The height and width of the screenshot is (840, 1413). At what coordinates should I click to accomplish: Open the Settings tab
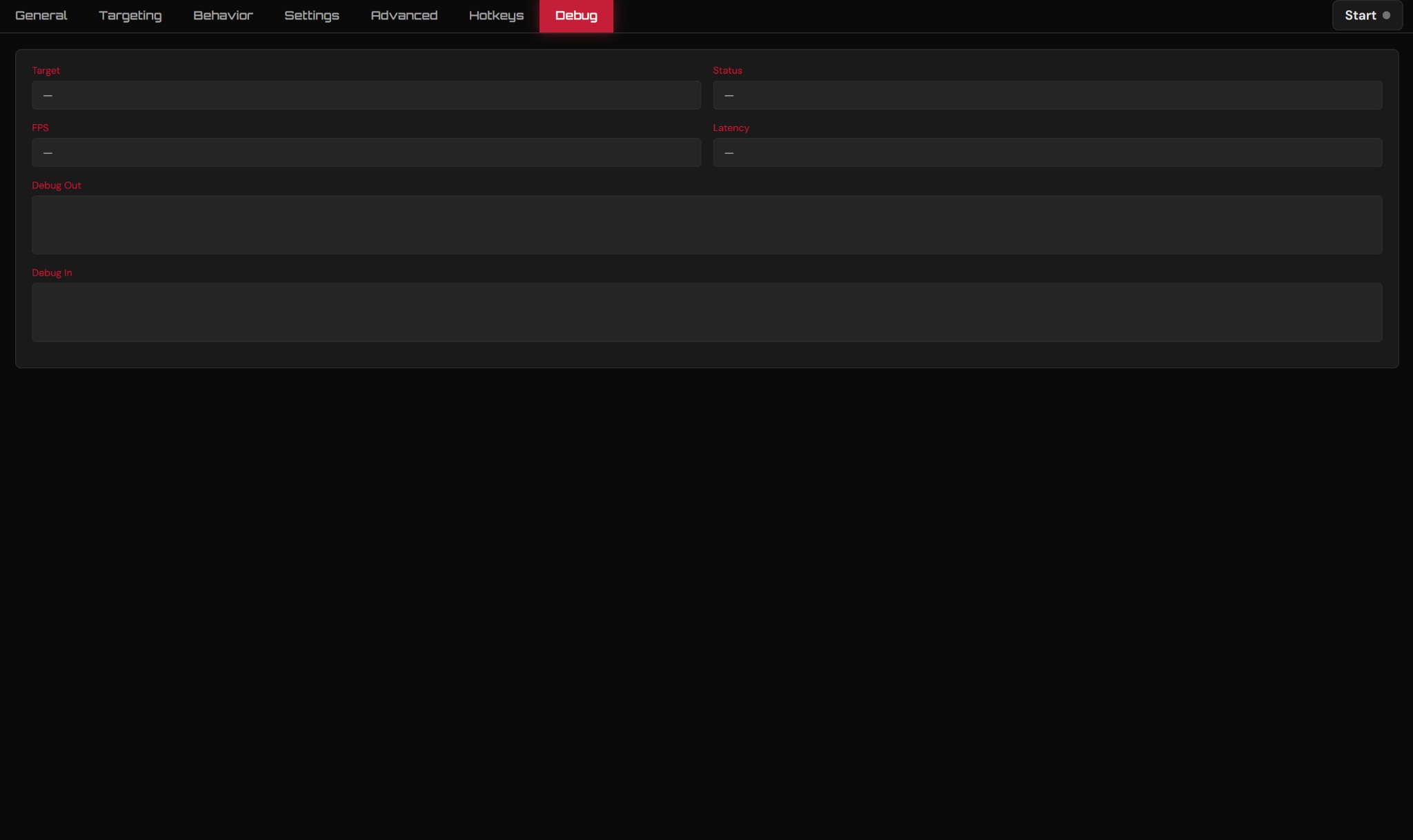pyautogui.click(x=311, y=15)
